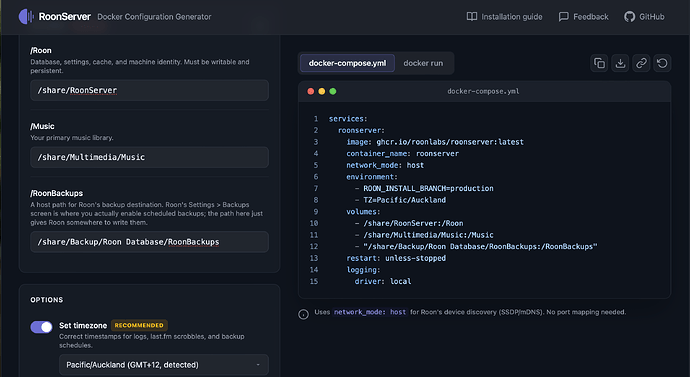Image resolution: width=690 pixels, height=377 pixels.
Task: Copy the configuration to clipboard
Action: pos(599,63)
